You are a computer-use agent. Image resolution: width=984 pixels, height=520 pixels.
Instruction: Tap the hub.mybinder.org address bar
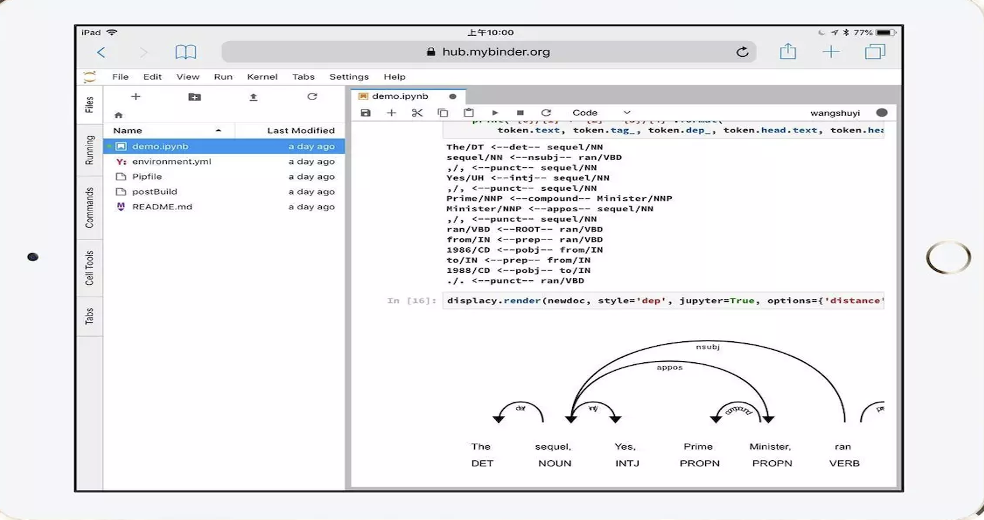pos(489,52)
